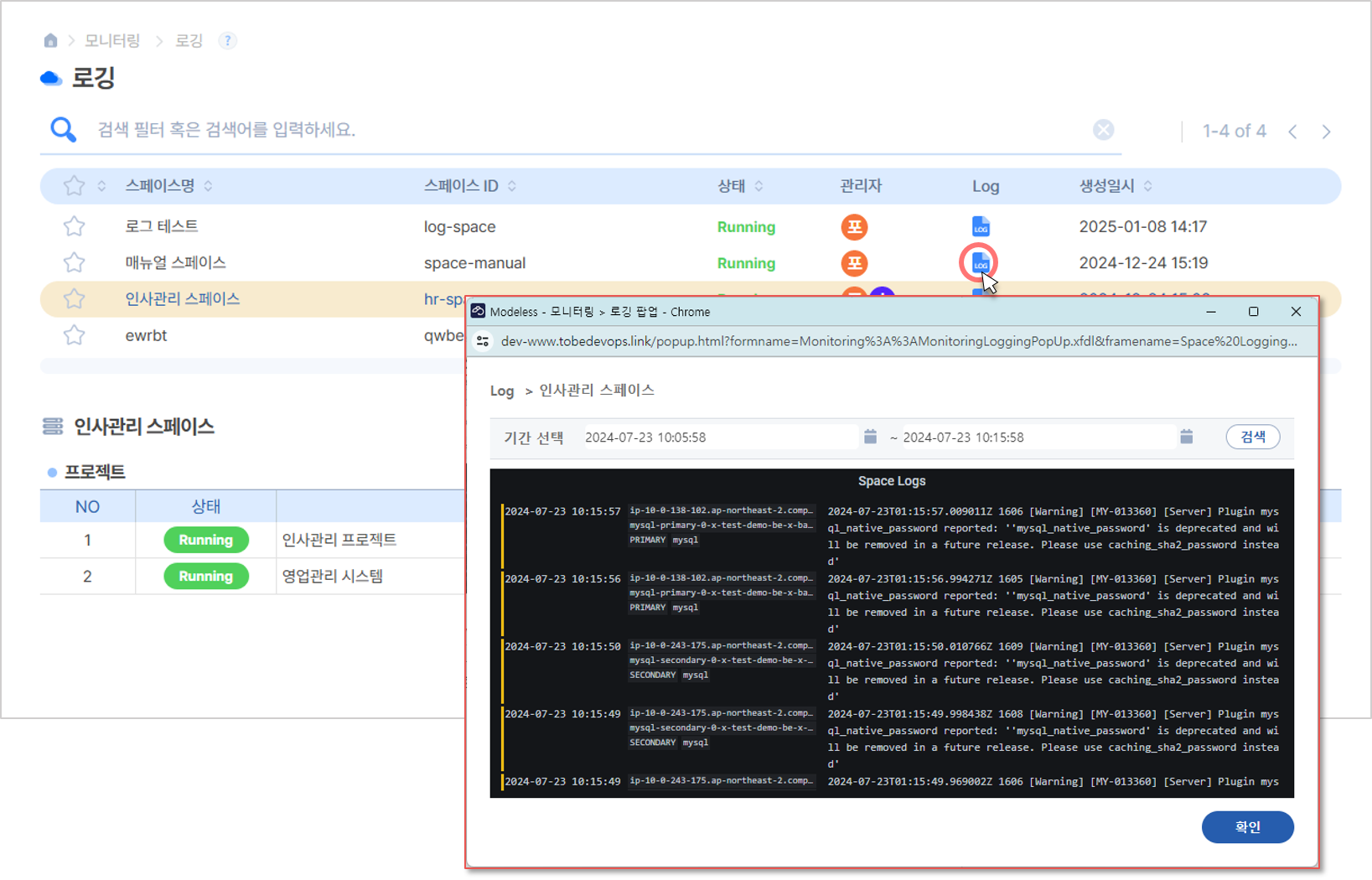1372x880 pixels.
Task: Click popup URL address bar
Action: pos(898,341)
